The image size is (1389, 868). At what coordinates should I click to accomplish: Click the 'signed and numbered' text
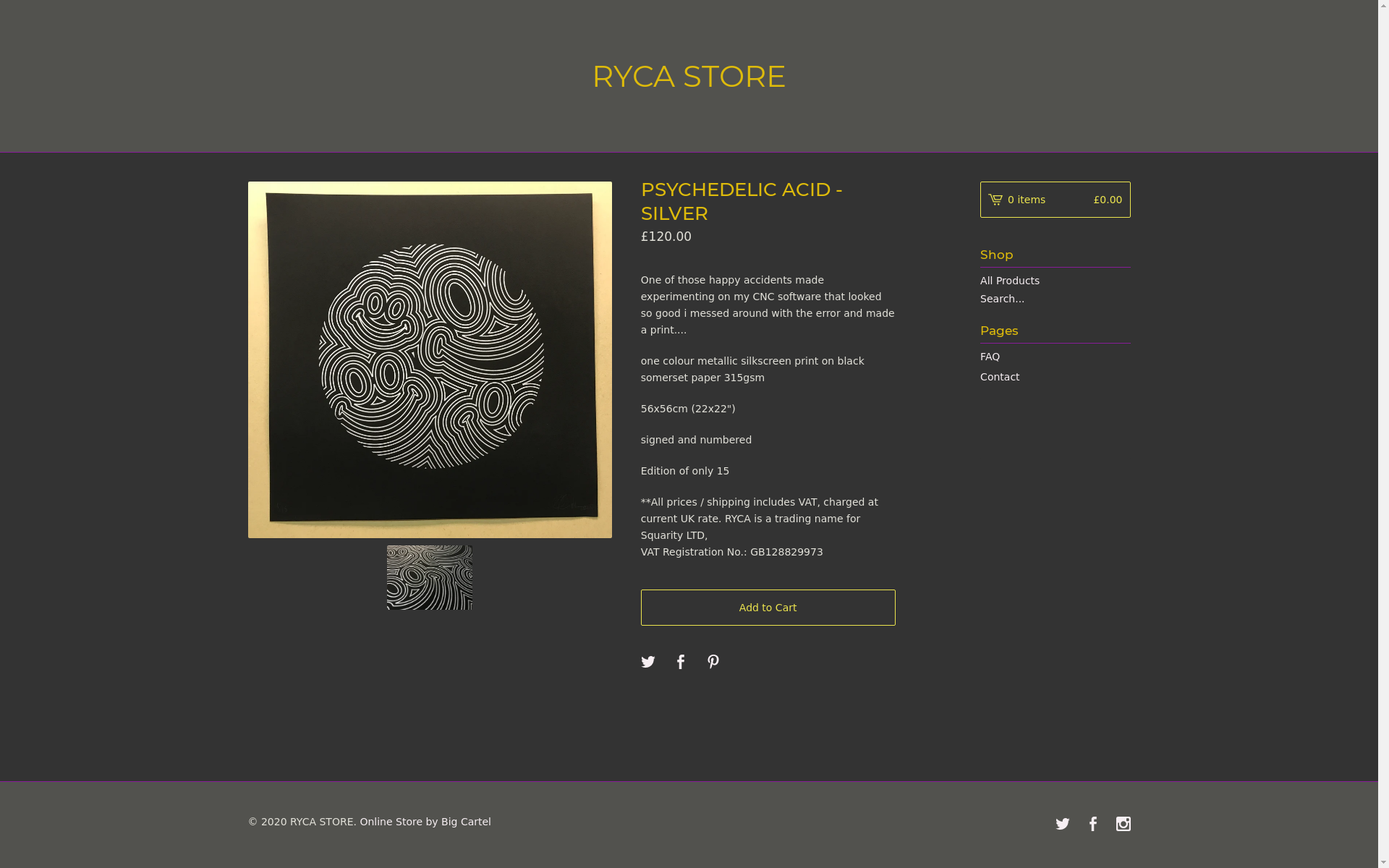696,440
